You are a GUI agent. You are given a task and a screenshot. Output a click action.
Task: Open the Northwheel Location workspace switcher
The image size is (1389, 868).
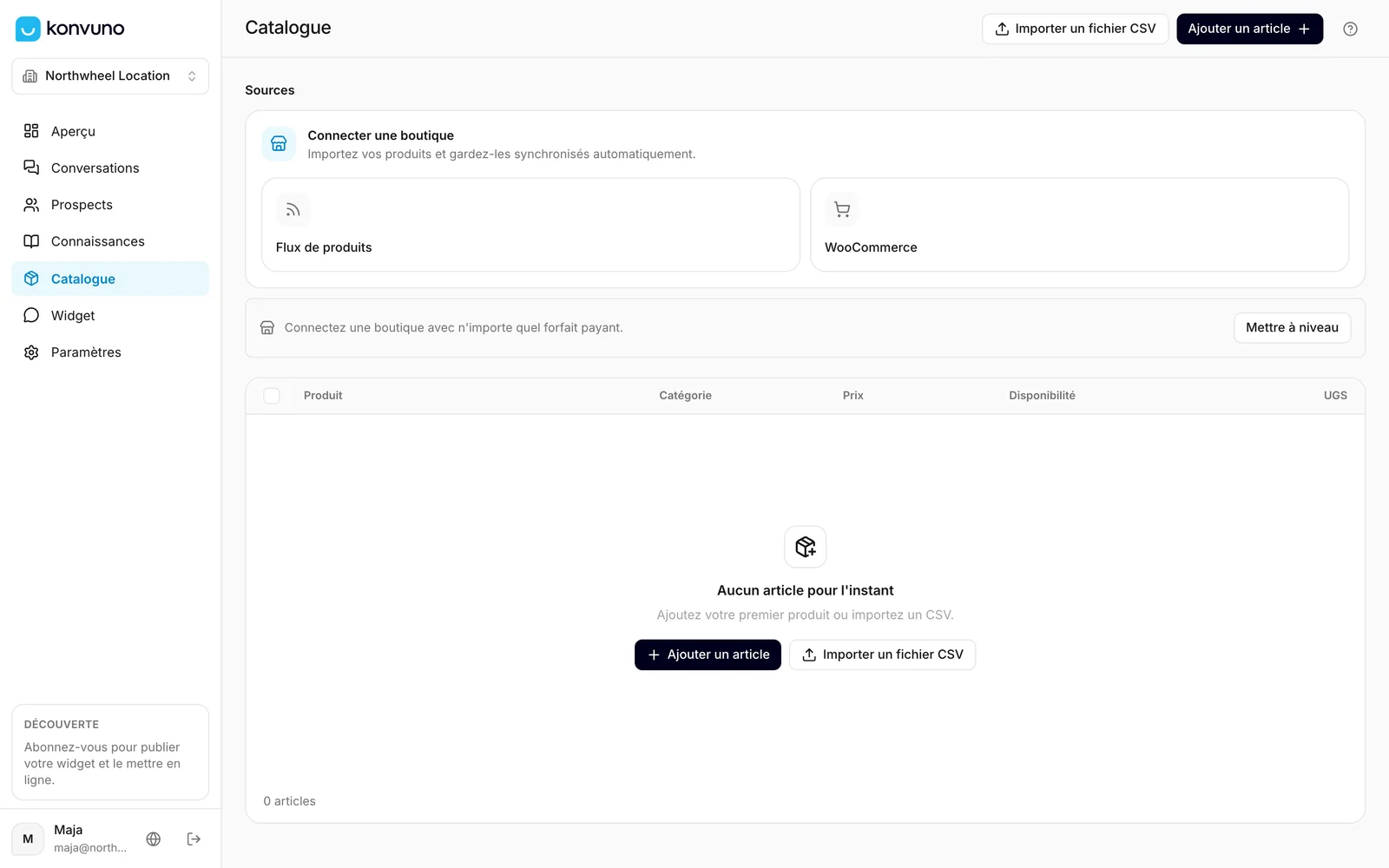click(110, 76)
